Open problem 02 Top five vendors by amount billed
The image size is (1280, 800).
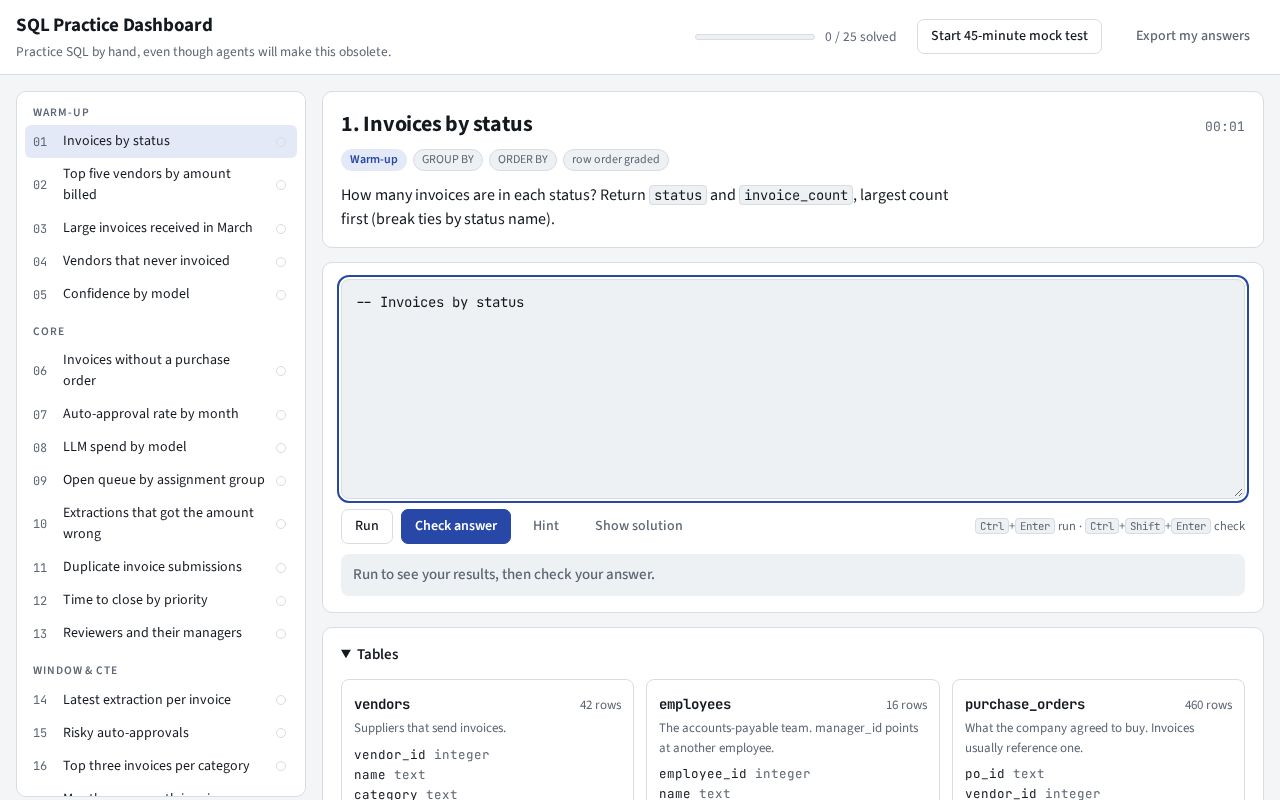(161, 184)
